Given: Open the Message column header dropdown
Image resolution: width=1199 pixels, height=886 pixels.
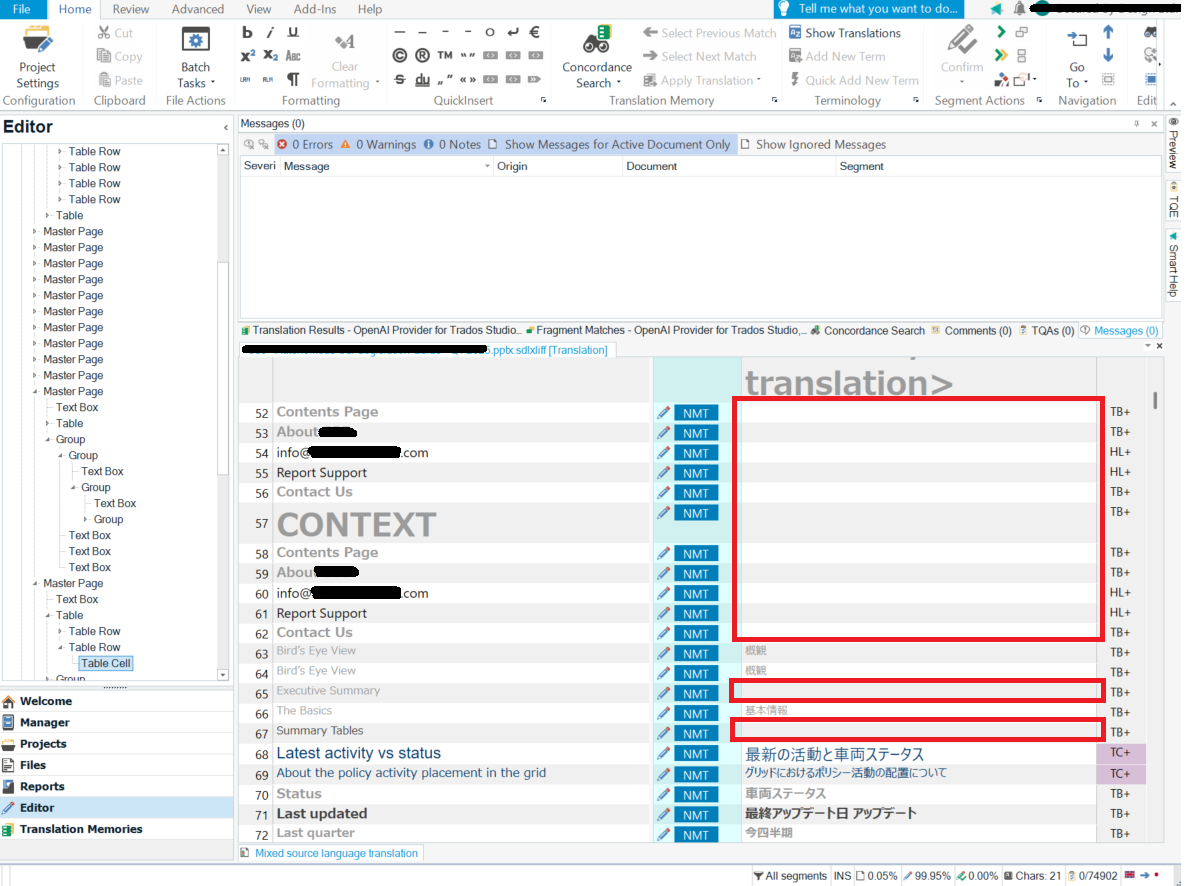Looking at the screenshot, I should pyautogui.click(x=487, y=166).
